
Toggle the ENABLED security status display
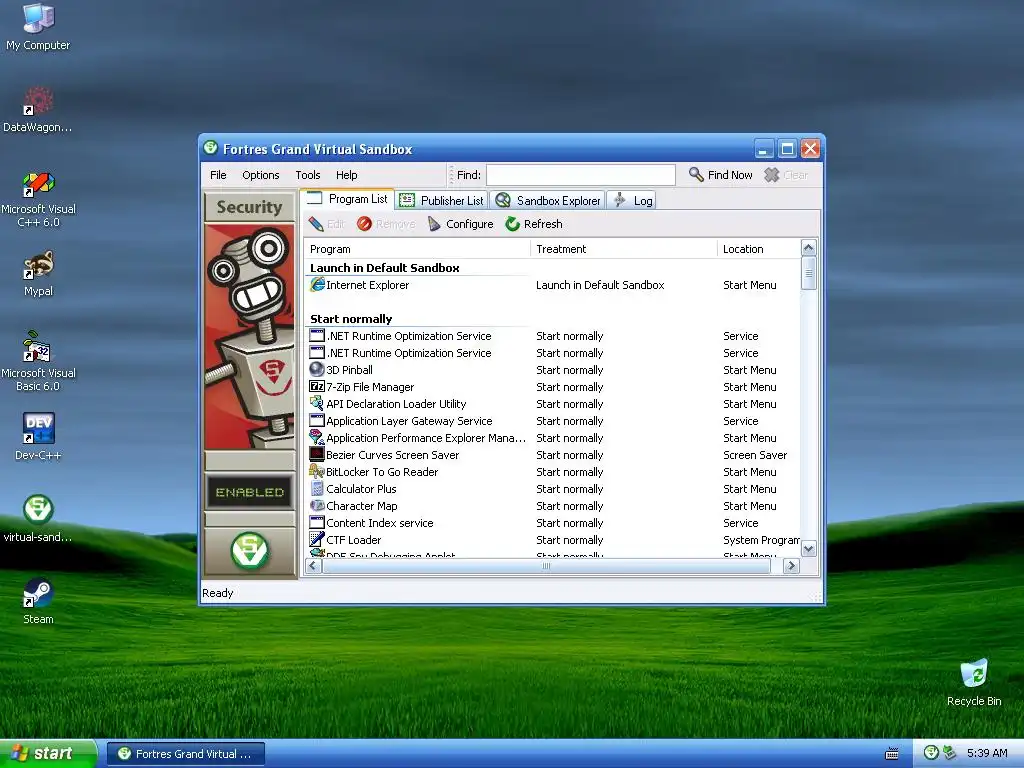(249, 492)
